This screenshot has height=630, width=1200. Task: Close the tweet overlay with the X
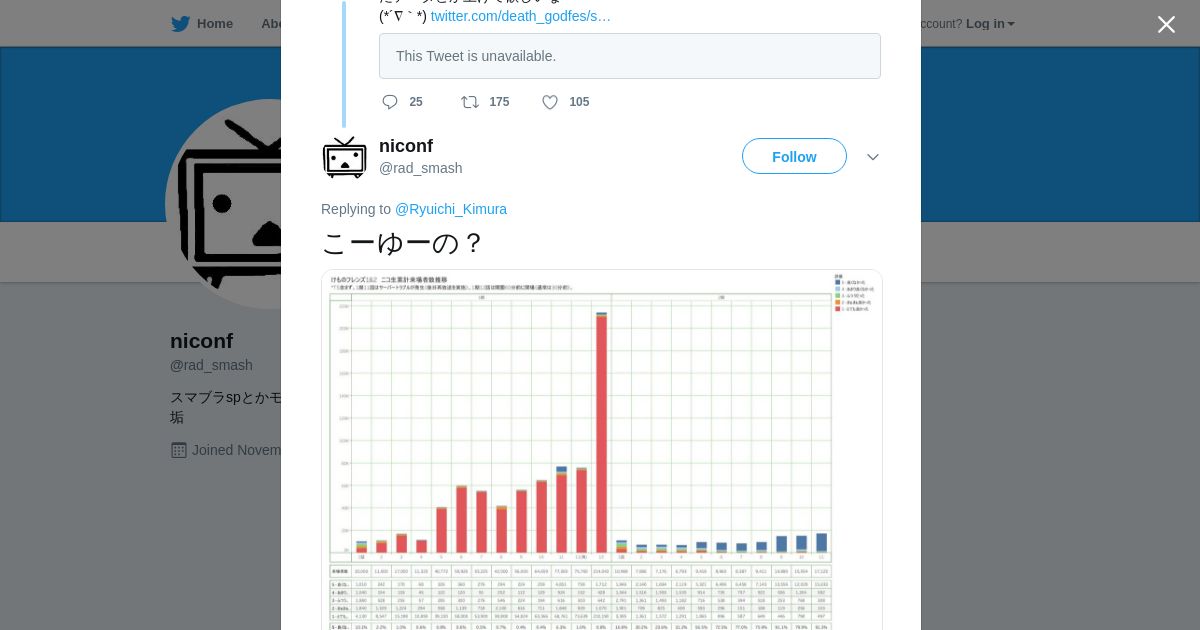pyautogui.click(x=1166, y=25)
